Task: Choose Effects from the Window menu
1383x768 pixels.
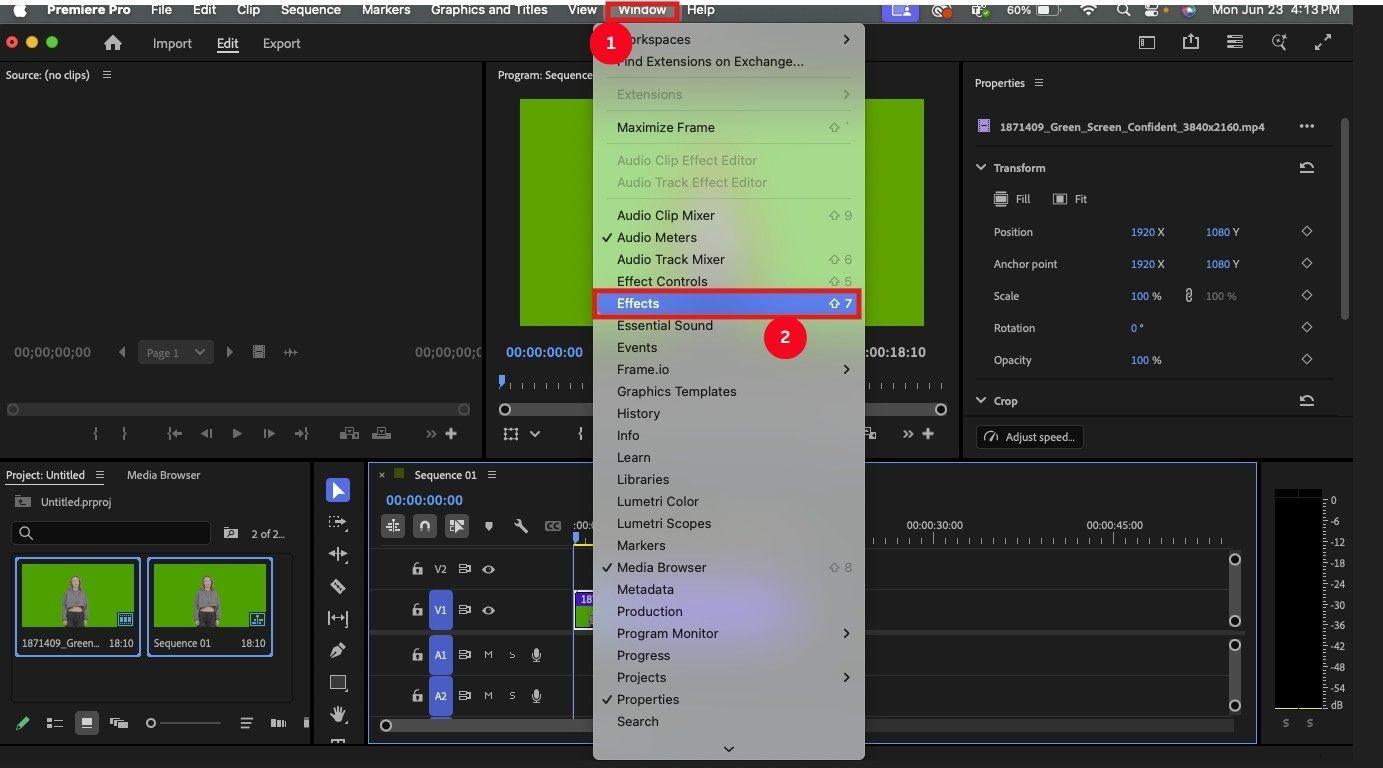Action: point(728,303)
